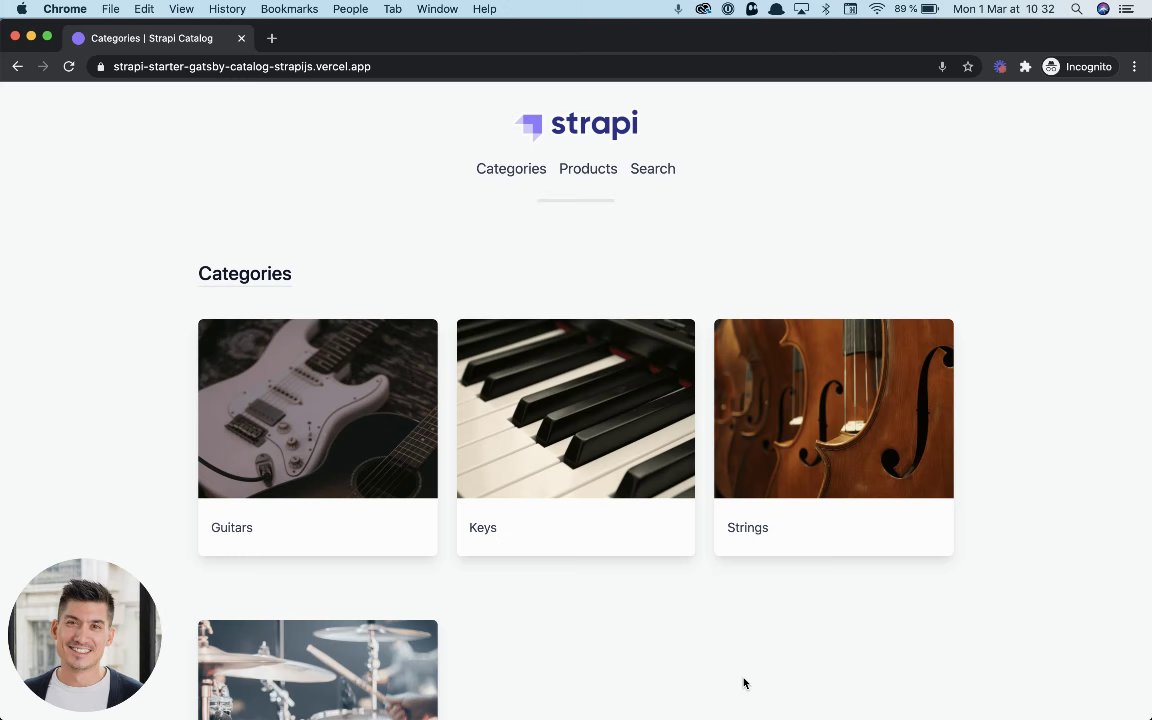Click the Strapi logo

tap(576, 125)
